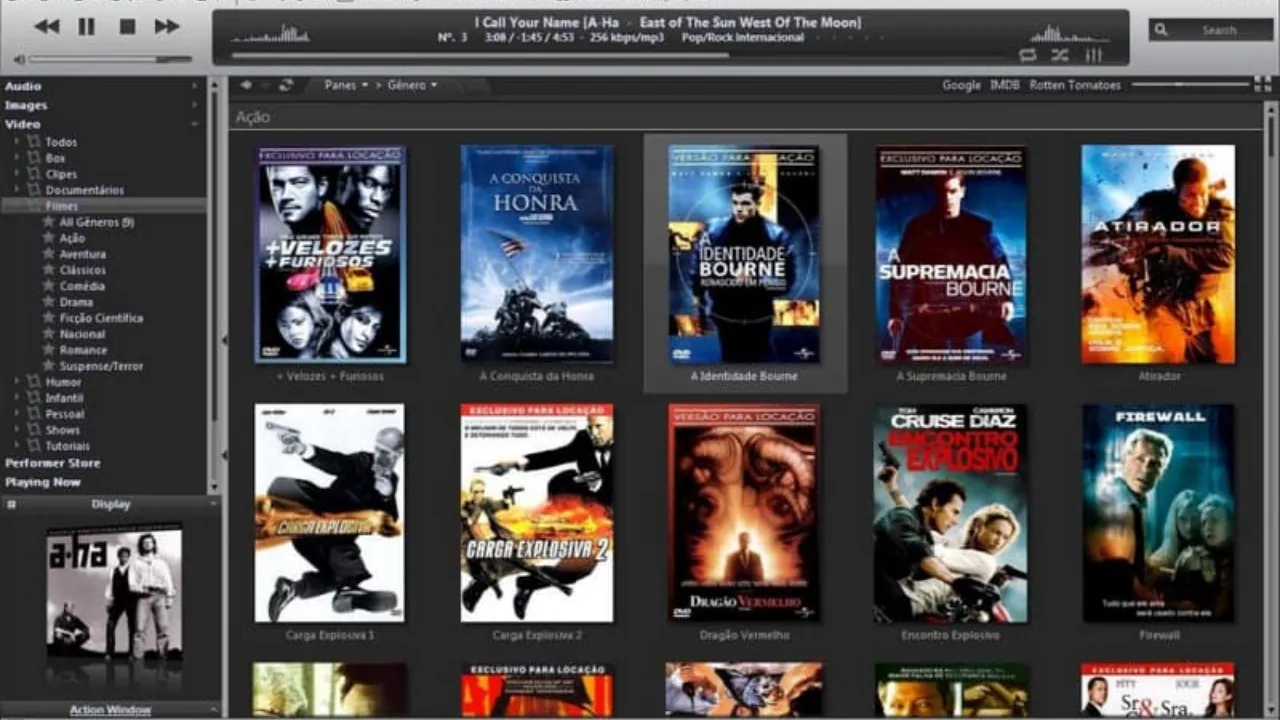Click the Infantil library icon
The image size is (1280, 720).
34,398
